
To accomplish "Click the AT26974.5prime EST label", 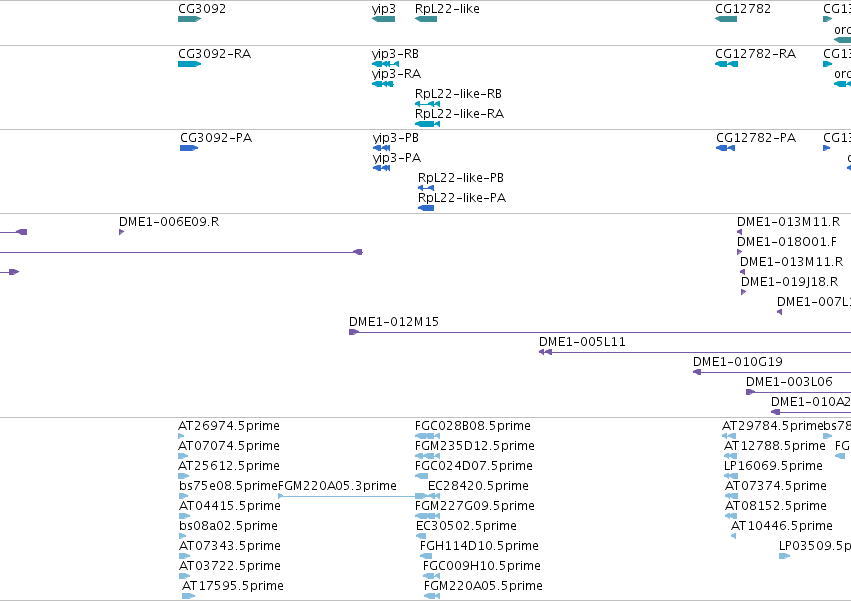I will point(229,426).
